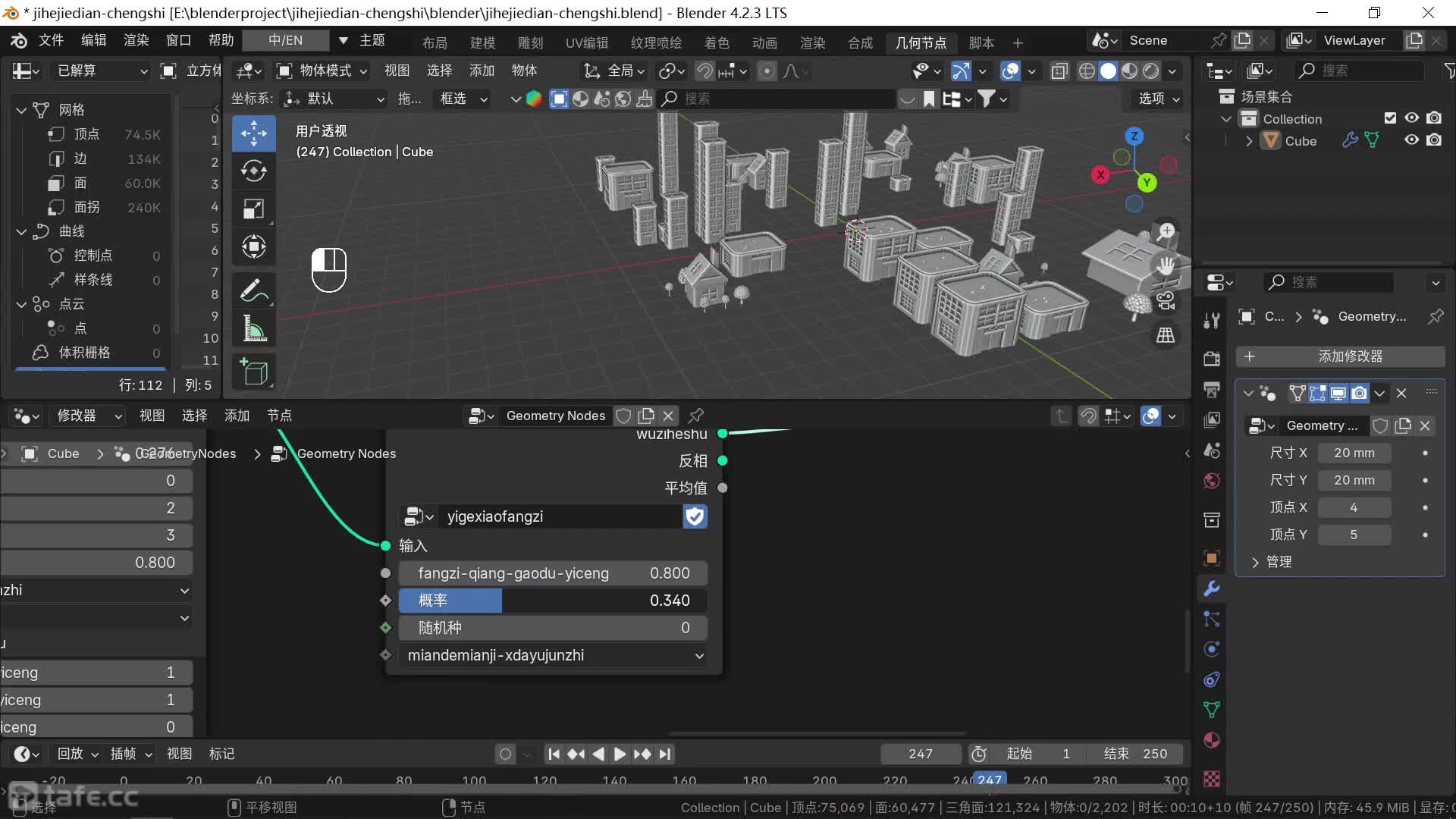The height and width of the screenshot is (819, 1456).
Task: Select the Measure tool
Action: pyautogui.click(x=253, y=329)
